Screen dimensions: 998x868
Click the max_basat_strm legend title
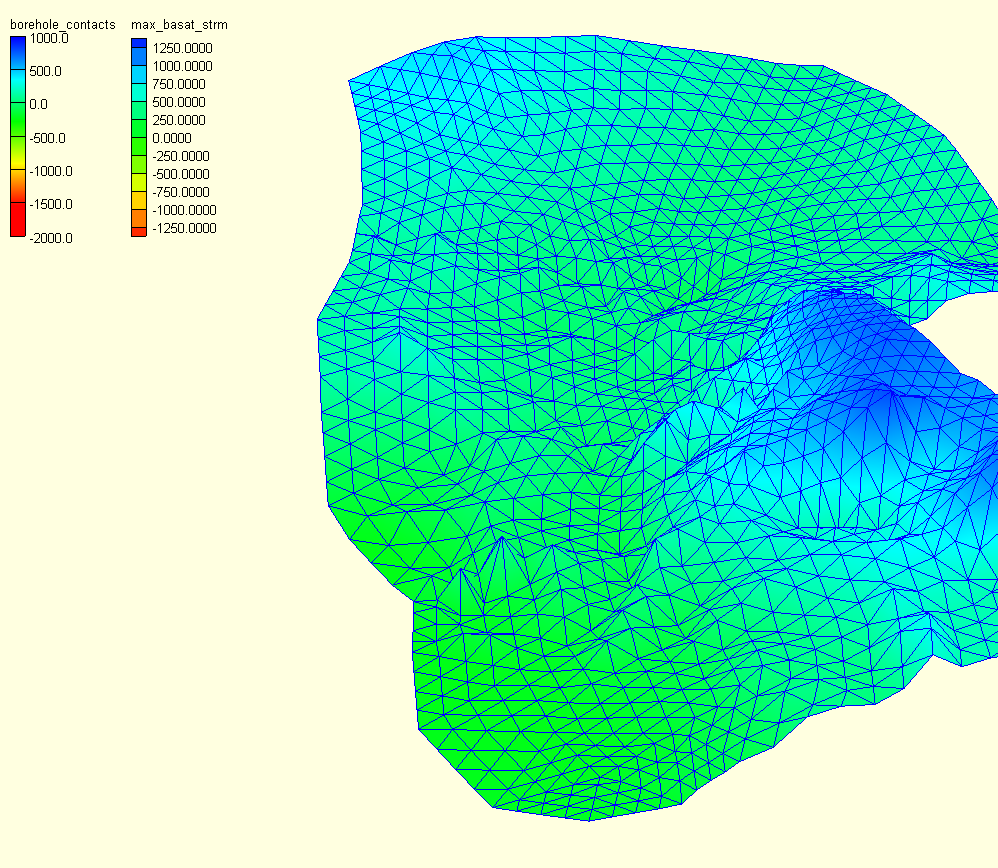pos(179,24)
